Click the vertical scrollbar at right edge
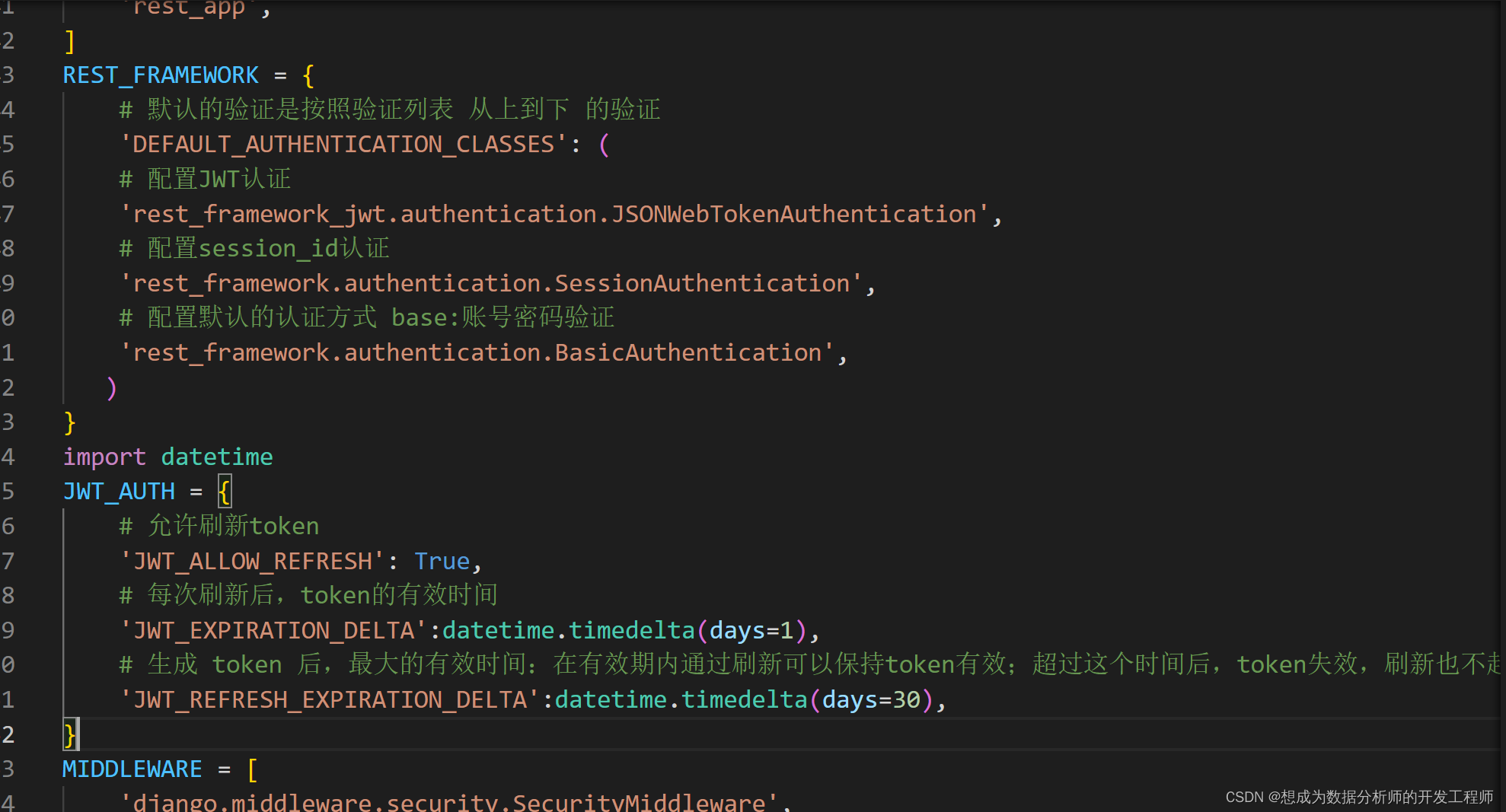This screenshot has height=812, width=1506. click(1502, 406)
